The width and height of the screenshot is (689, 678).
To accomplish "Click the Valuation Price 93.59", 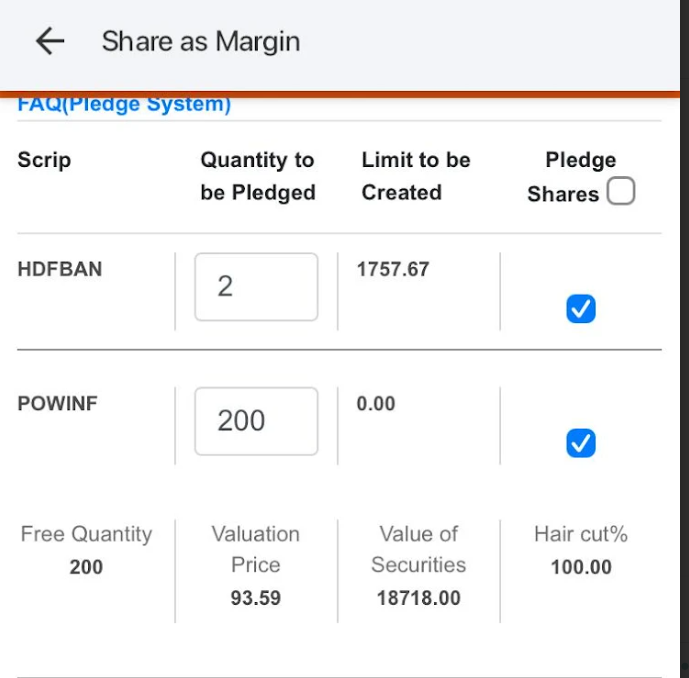I will pos(255,598).
